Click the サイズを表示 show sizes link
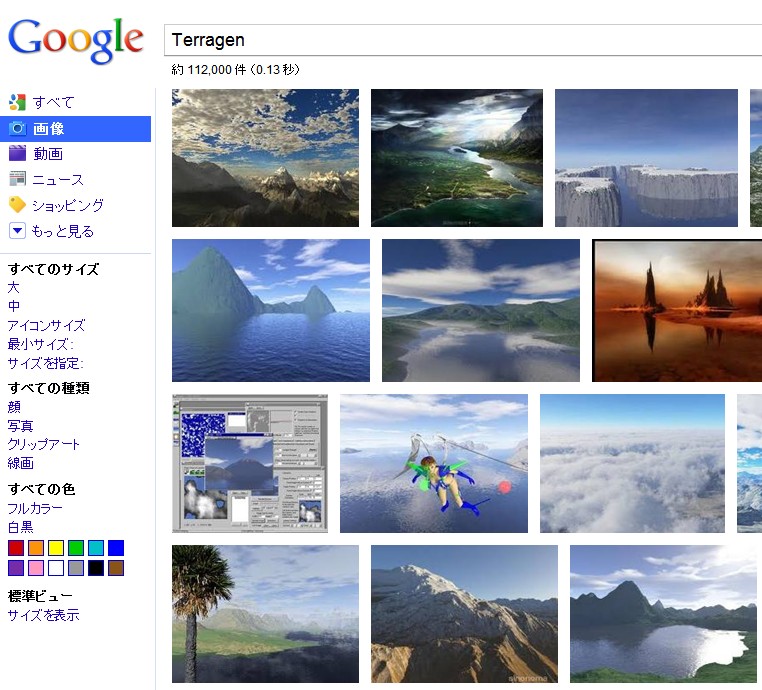 click(43, 615)
